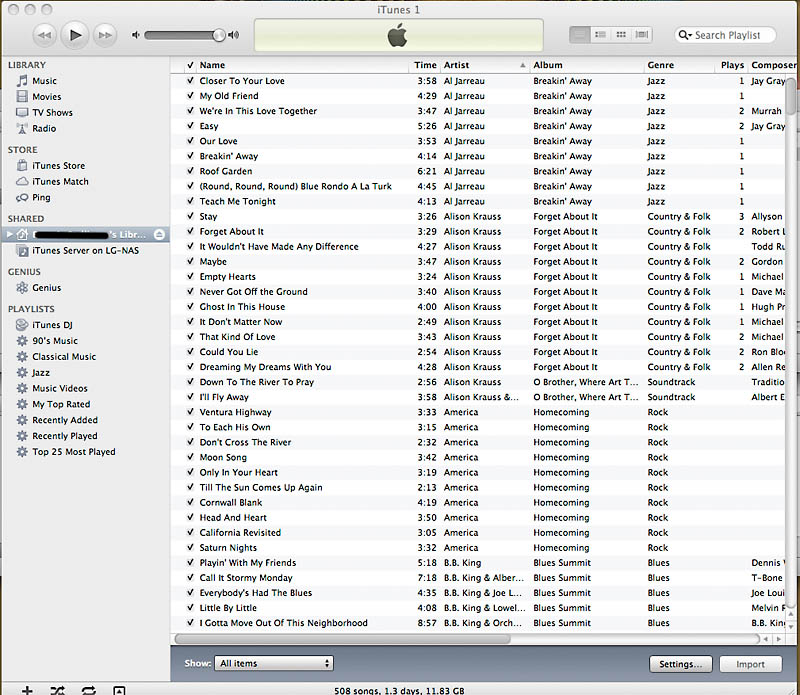
Task: Open Music Videos smart playlist
Action: pos(60,388)
